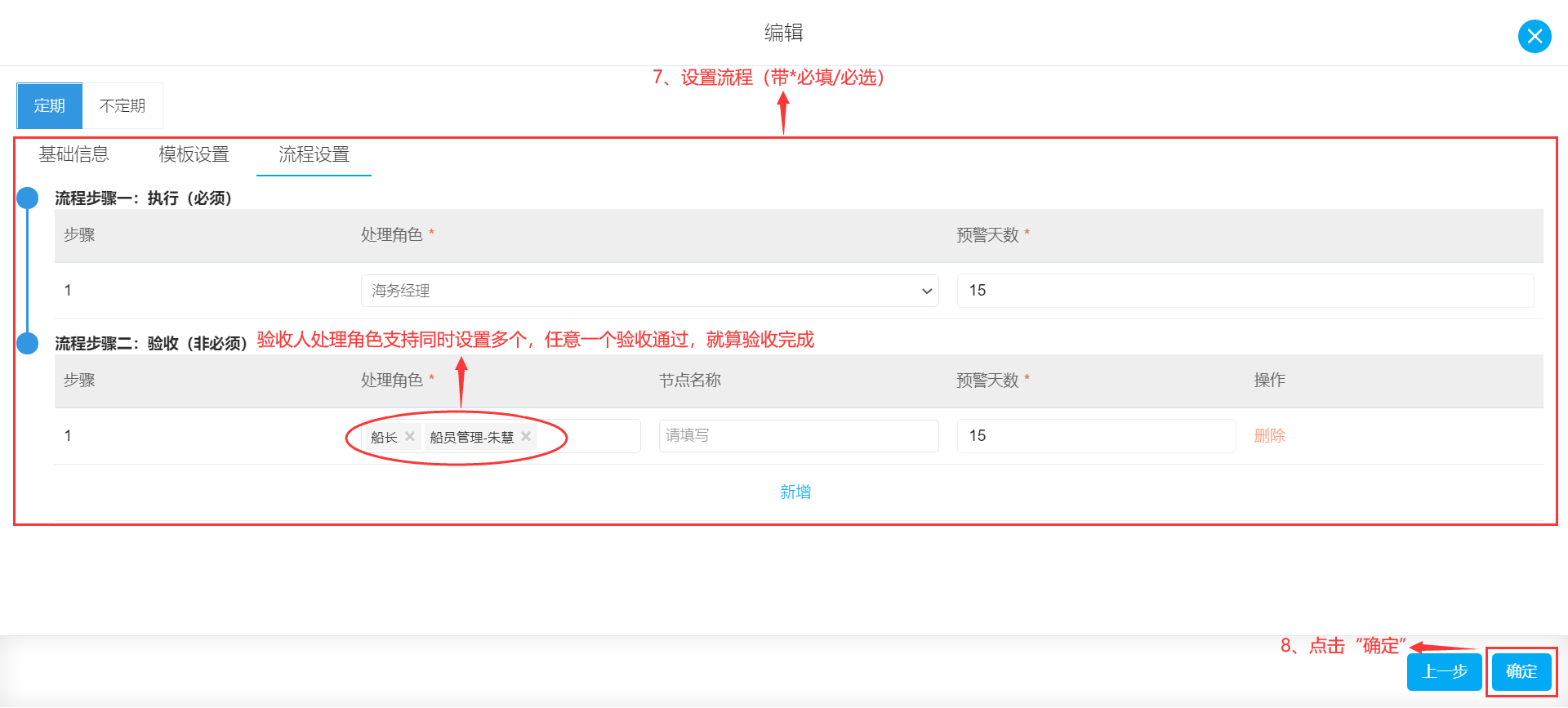1568x708 pixels.
Task: Click the 编辑 dialog title
Action: point(784,33)
